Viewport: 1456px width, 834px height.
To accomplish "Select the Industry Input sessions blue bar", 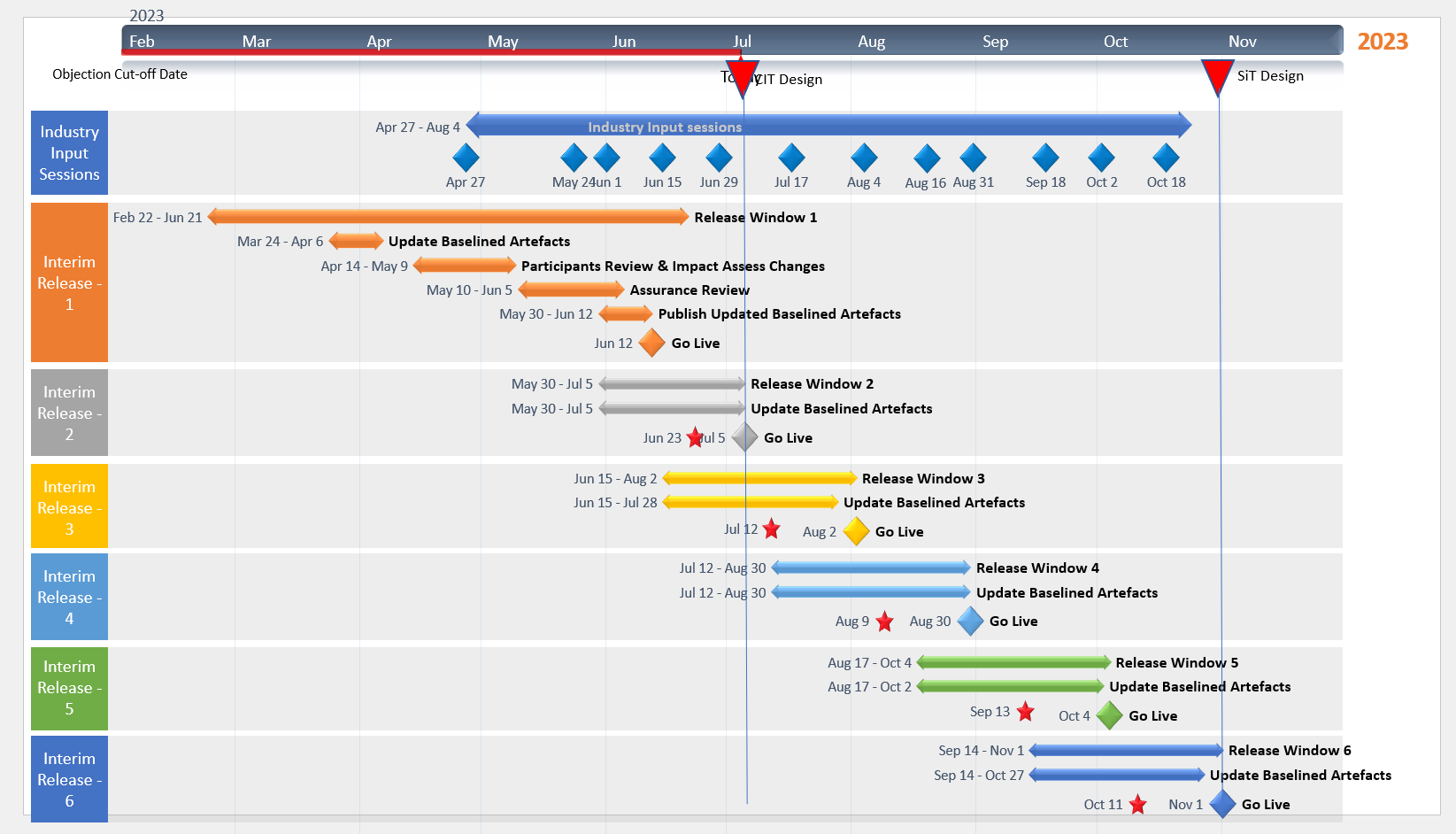I will pos(828,126).
